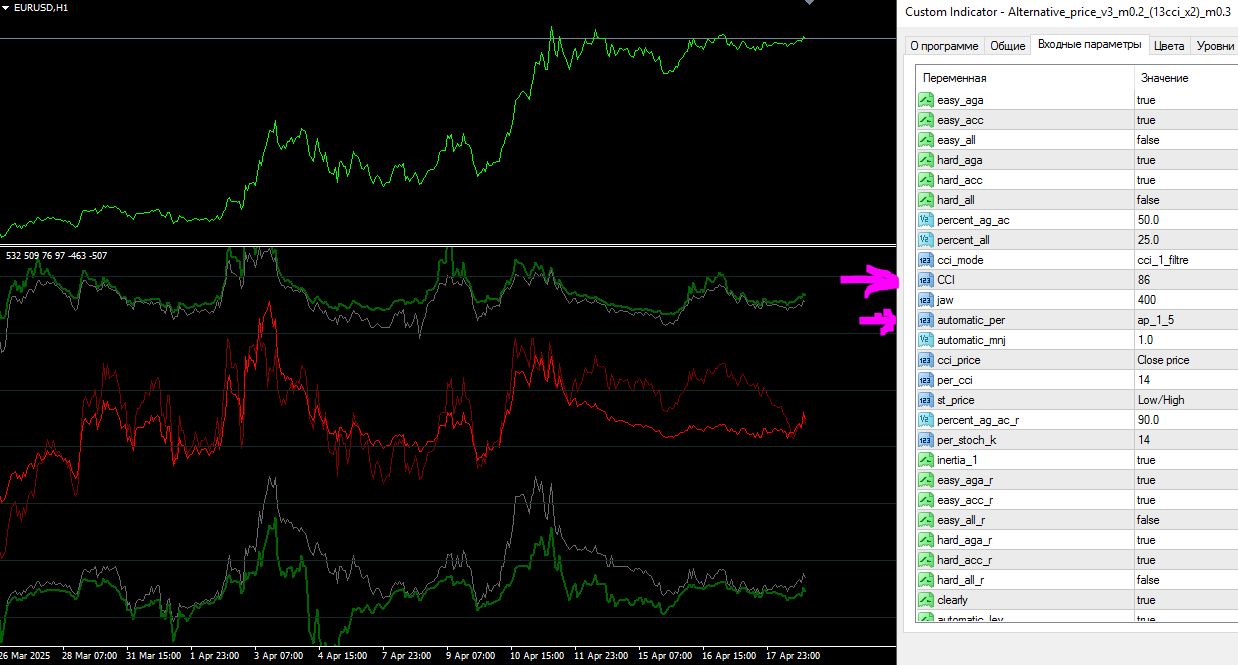
Task: Click the percent_ag_ac double-type icon
Action: (926, 220)
